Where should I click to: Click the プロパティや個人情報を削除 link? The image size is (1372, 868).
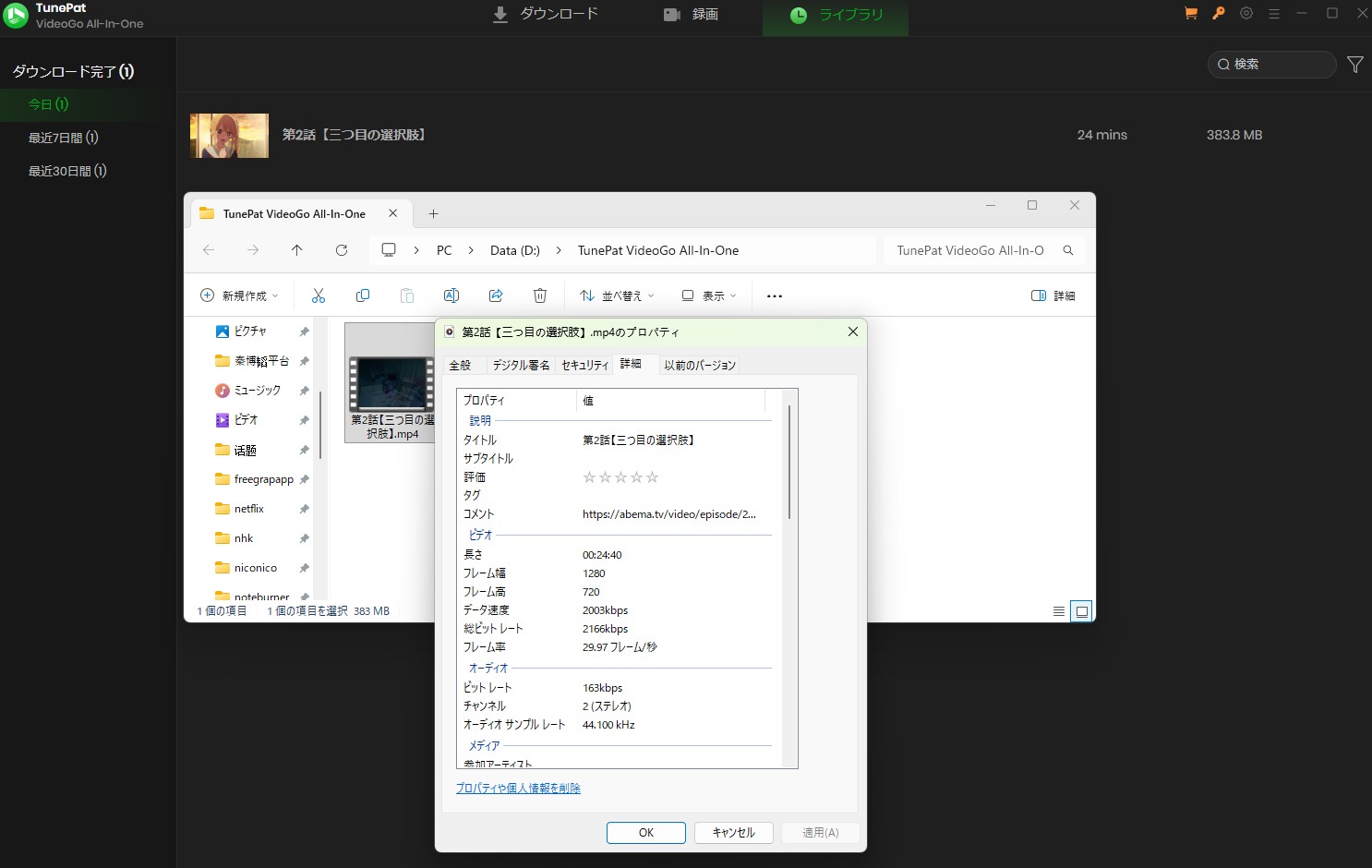click(x=518, y=789)
